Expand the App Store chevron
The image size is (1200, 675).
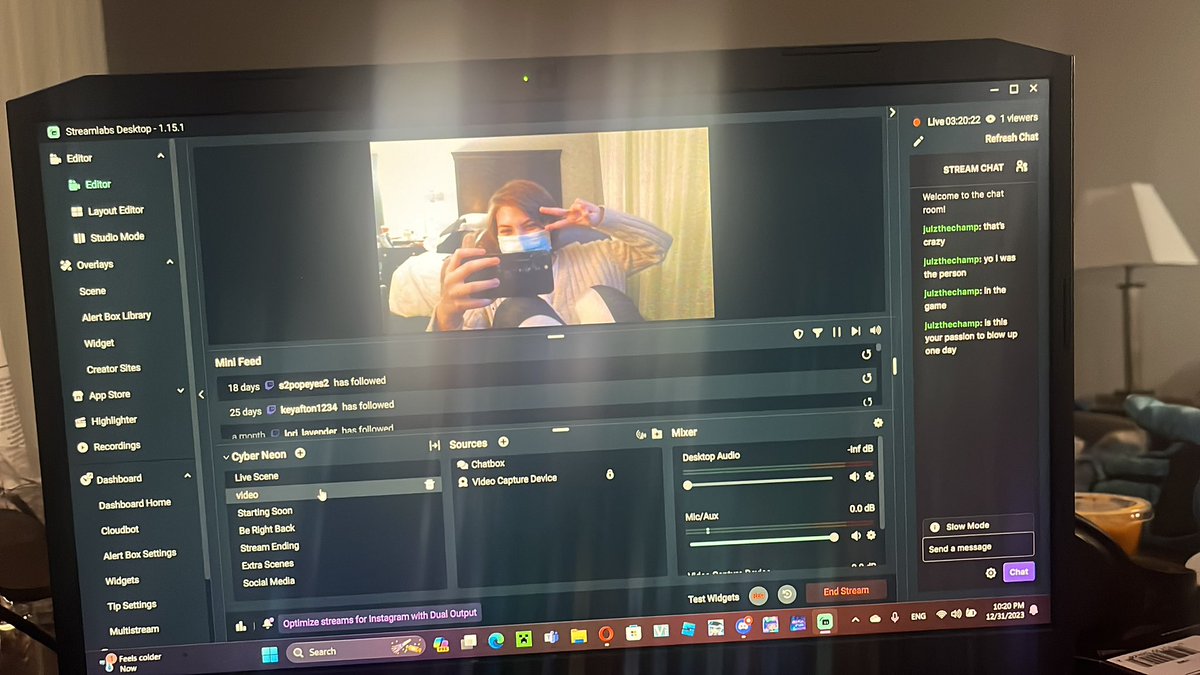click(x=181, y=391)
